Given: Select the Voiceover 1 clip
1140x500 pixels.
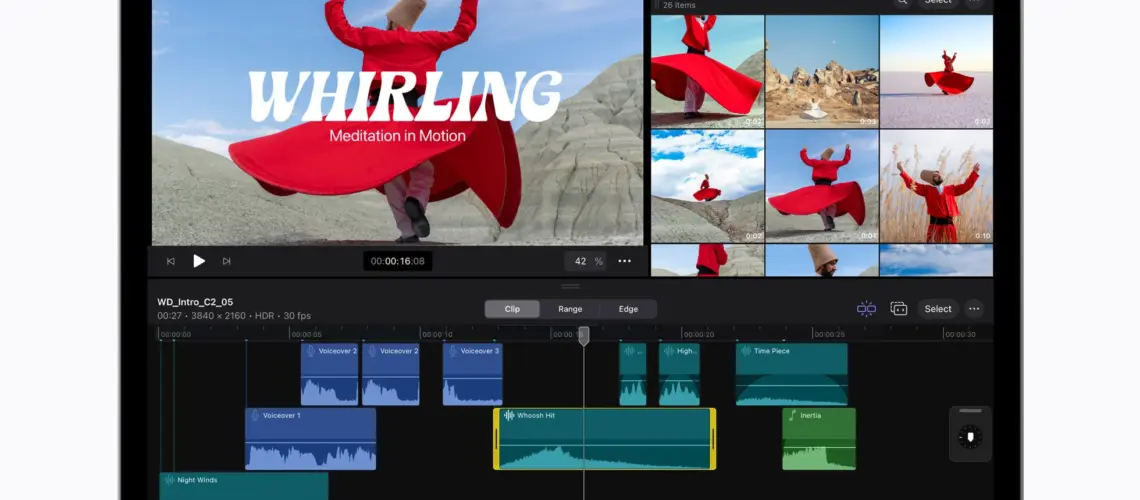Looking at the screenshot, I should click(x=310, y=440).
